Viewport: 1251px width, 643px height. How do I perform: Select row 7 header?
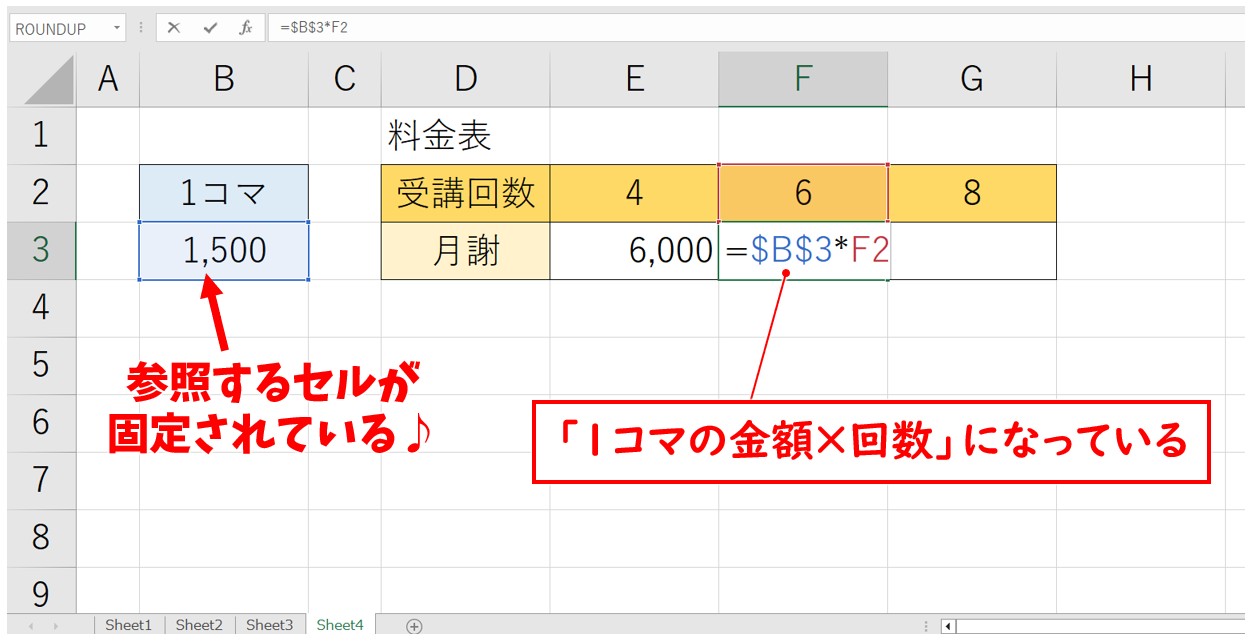[41, 480]
